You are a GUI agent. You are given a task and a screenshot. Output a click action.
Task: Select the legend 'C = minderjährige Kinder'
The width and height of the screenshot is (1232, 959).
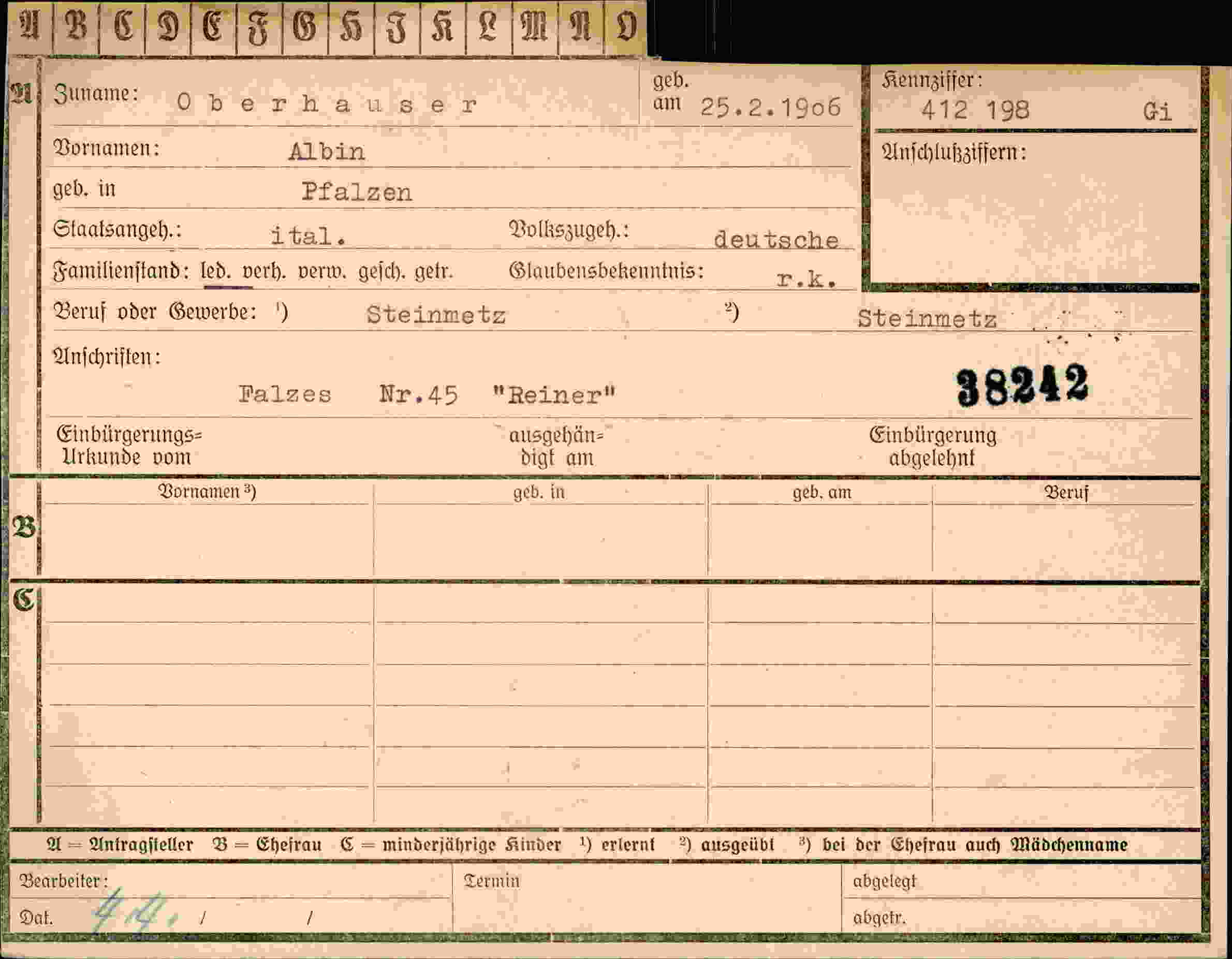click(x=451, y=845)
